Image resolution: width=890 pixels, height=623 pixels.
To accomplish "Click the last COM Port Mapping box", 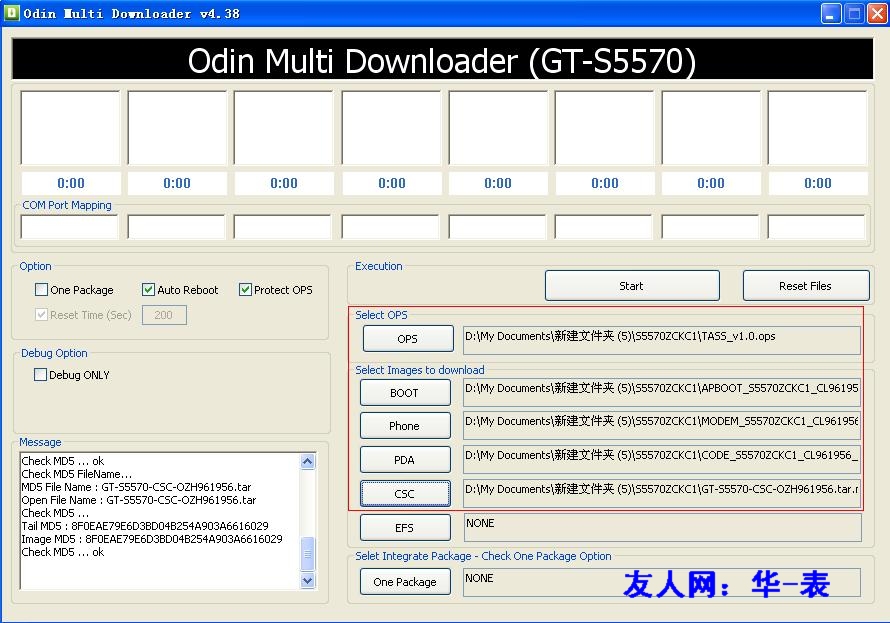I will (816, 227).
